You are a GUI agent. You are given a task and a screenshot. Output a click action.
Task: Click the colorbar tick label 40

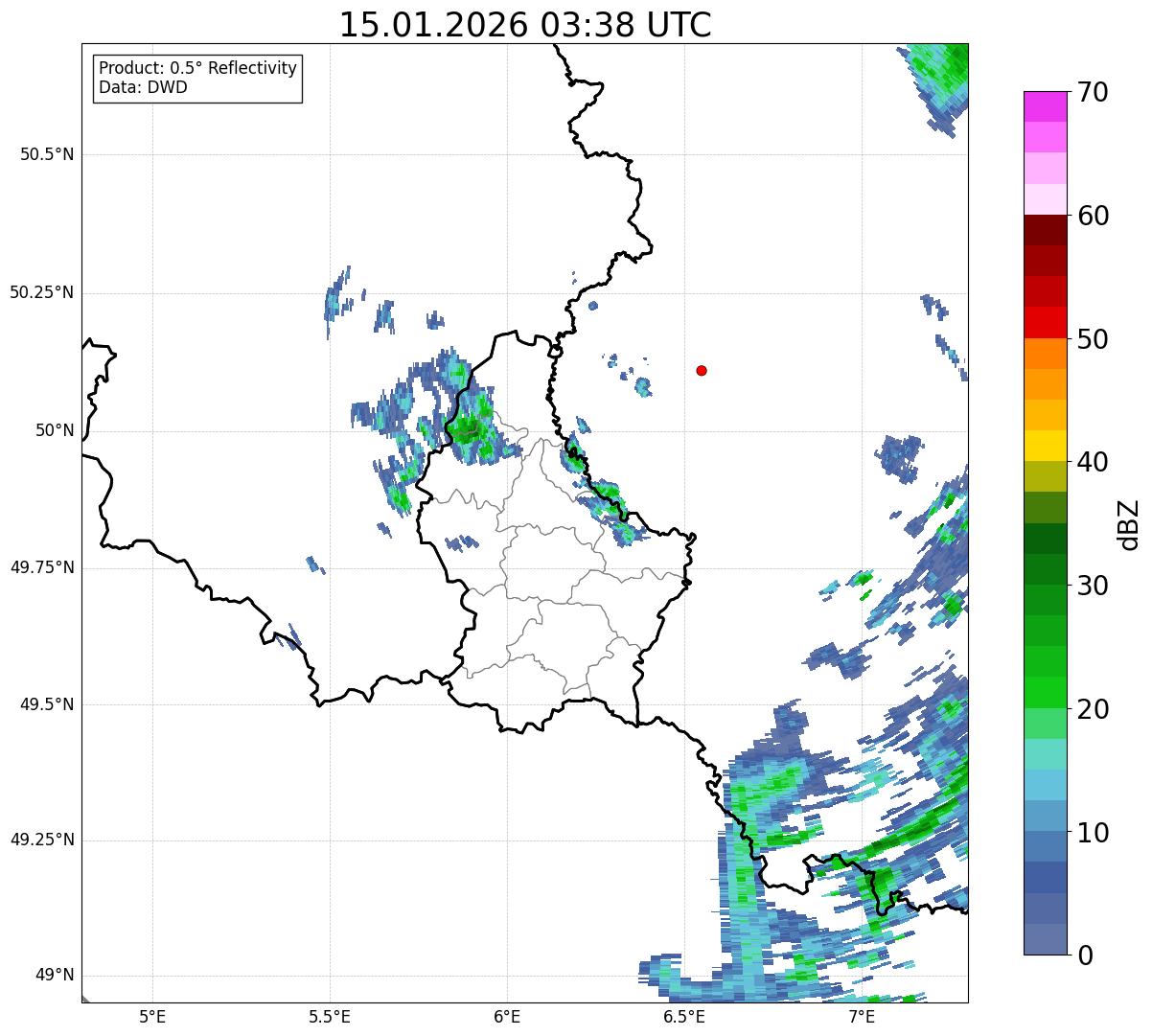[1093, 462]
